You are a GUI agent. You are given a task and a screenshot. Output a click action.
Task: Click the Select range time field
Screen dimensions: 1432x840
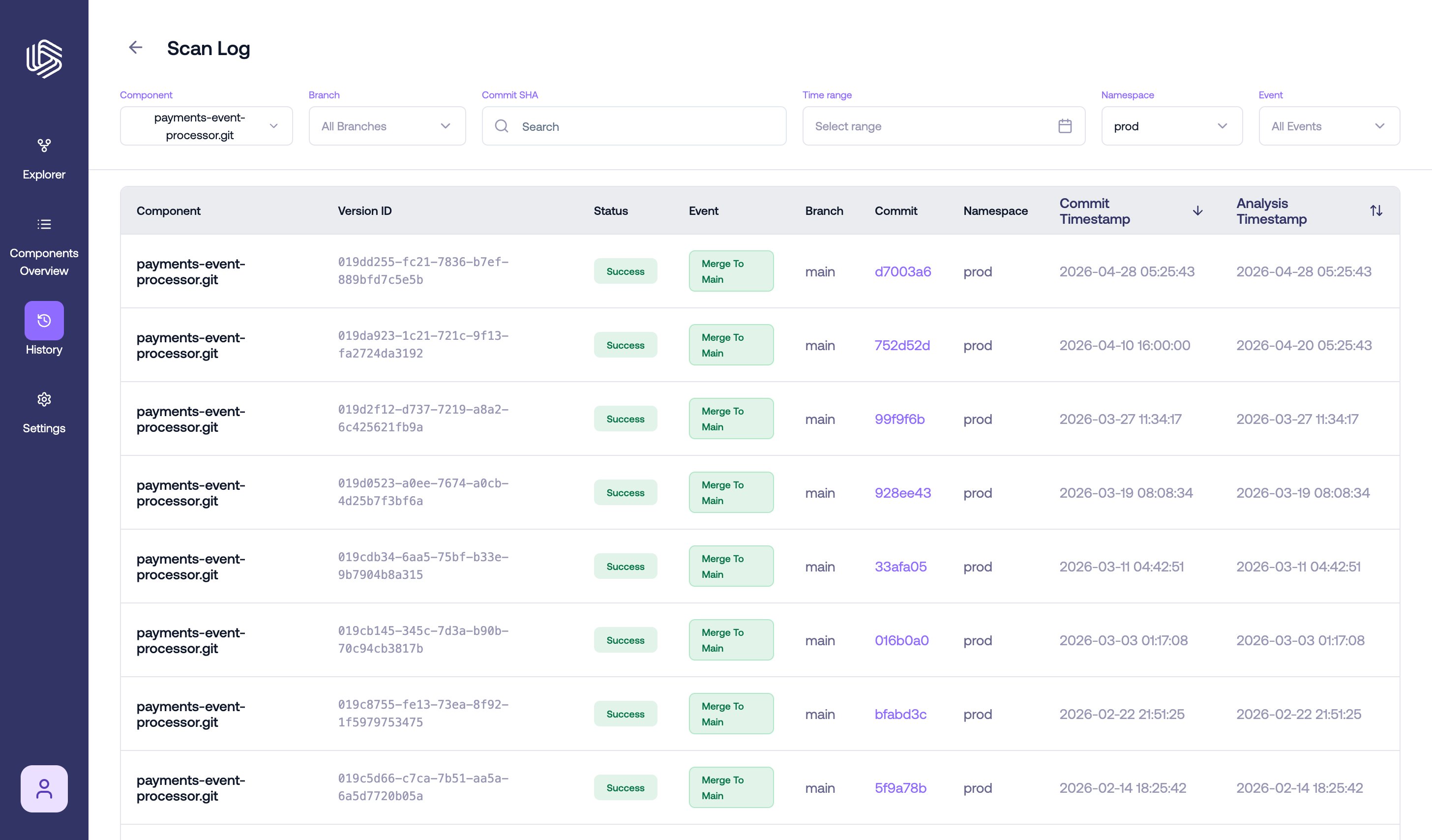pyautogui.click(x=943, y=126)
